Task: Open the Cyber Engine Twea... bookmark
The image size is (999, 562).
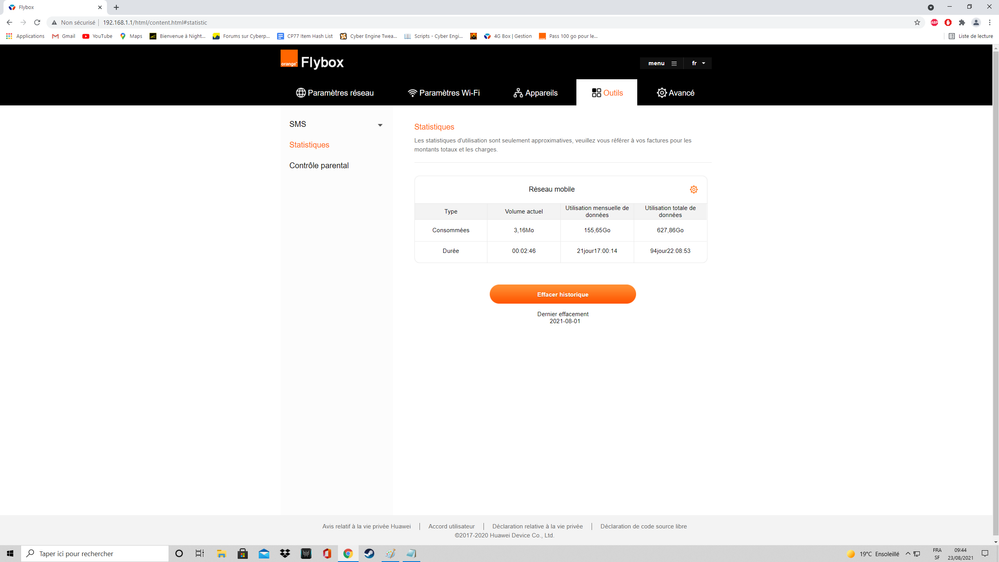Action: click(368, 36)
